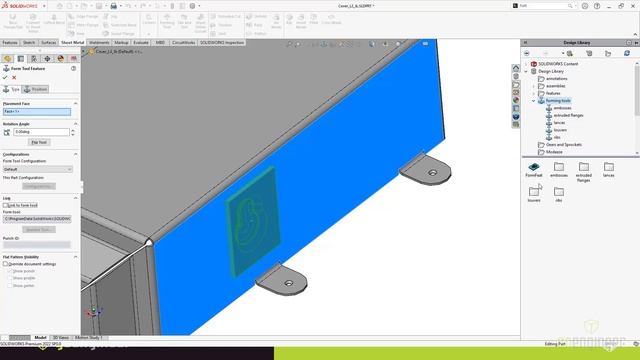Collapse the Flat Pattern Visibility section

[76, 257]
